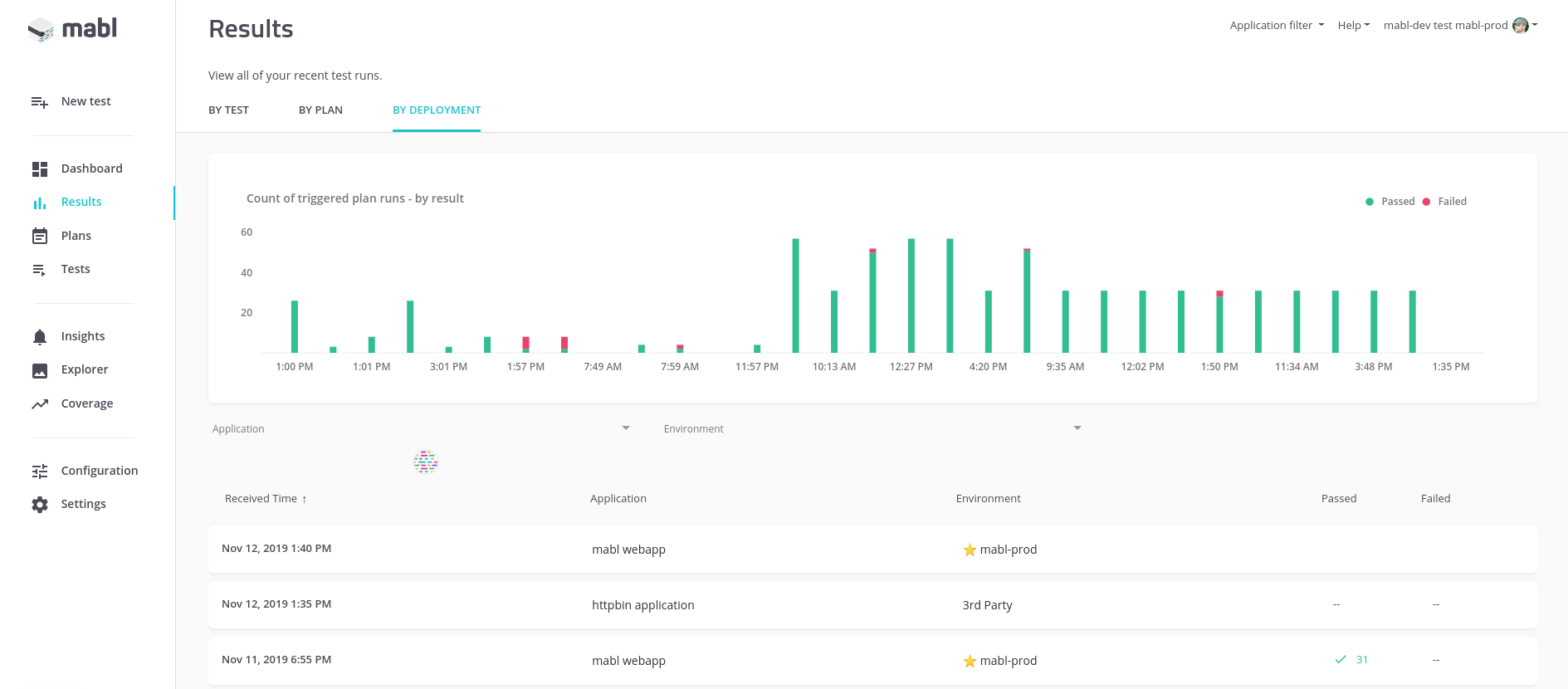
Task: Select the Plans calendar icon
Action: (40, 237)
